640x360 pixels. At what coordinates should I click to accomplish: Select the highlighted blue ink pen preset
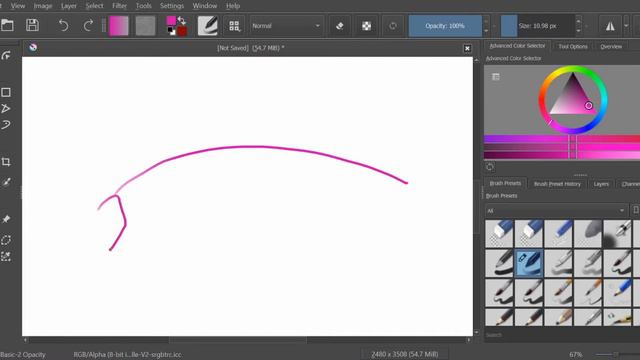pos(529,263)
